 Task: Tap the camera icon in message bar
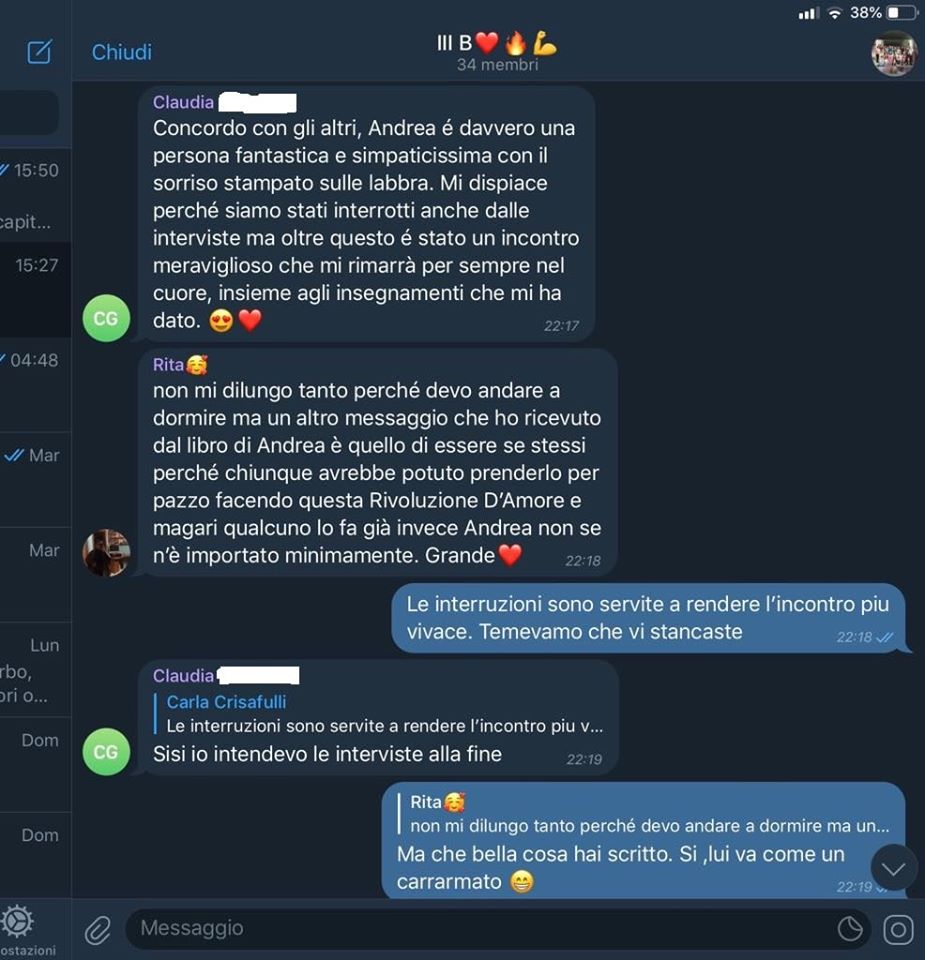[898, 929]
